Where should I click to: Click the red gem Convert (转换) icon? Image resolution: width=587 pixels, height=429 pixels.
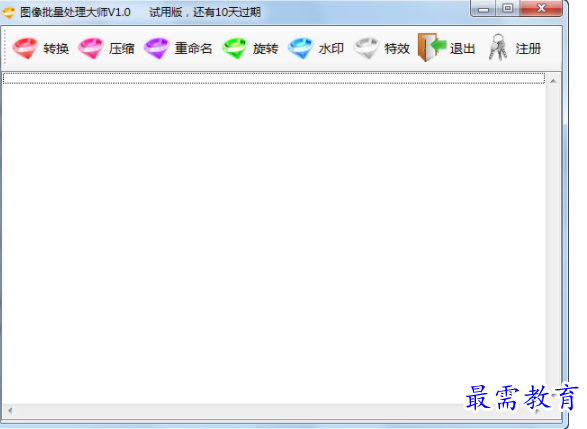tap(25, 48)
